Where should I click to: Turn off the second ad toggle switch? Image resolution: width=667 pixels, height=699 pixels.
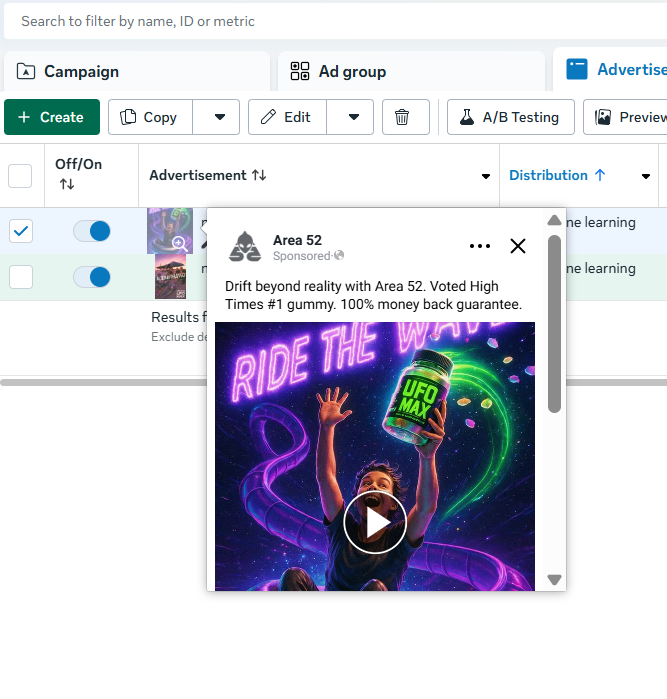click(x=92, y=277)
